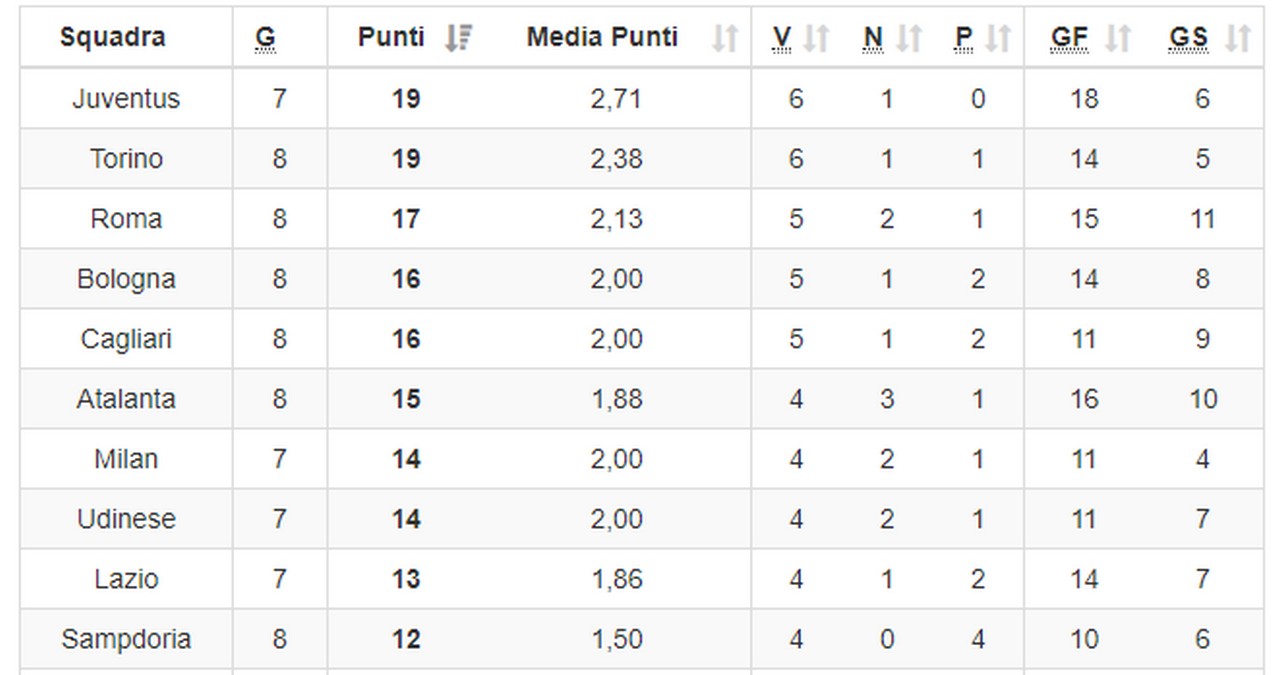
Task: Click the Sampdoria team name
Action: pos(126,639)
